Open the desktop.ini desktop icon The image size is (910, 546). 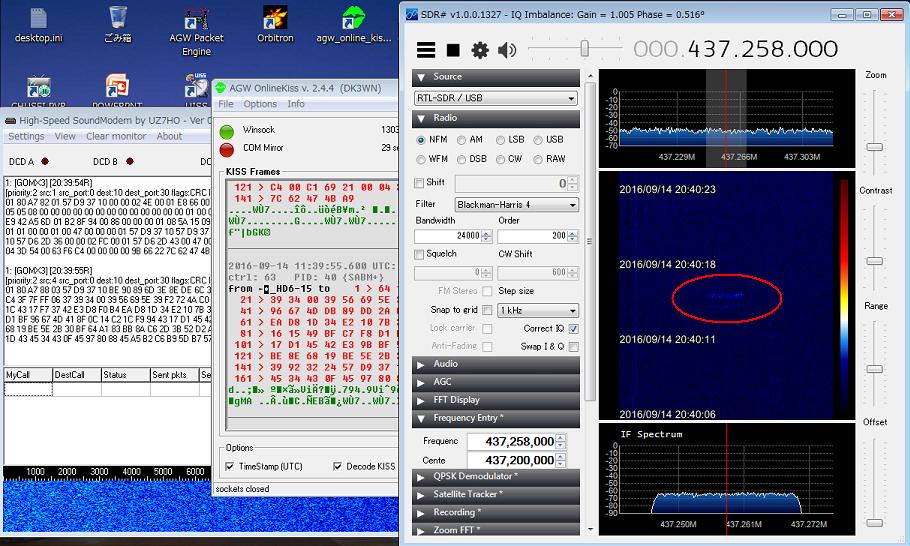[x=38, y=26]
